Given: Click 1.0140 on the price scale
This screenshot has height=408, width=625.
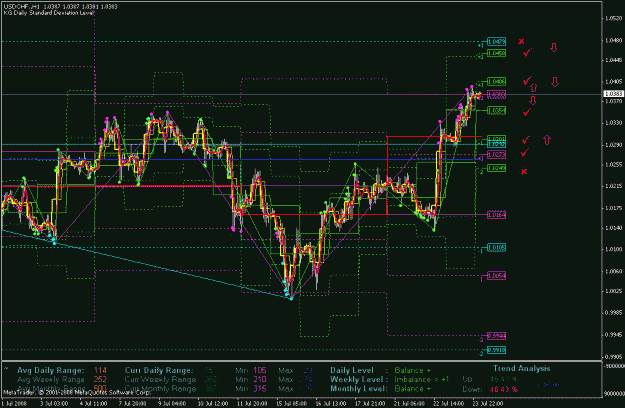Looking at the screenshot, I should pyautogui.click(x=613, y=228).
